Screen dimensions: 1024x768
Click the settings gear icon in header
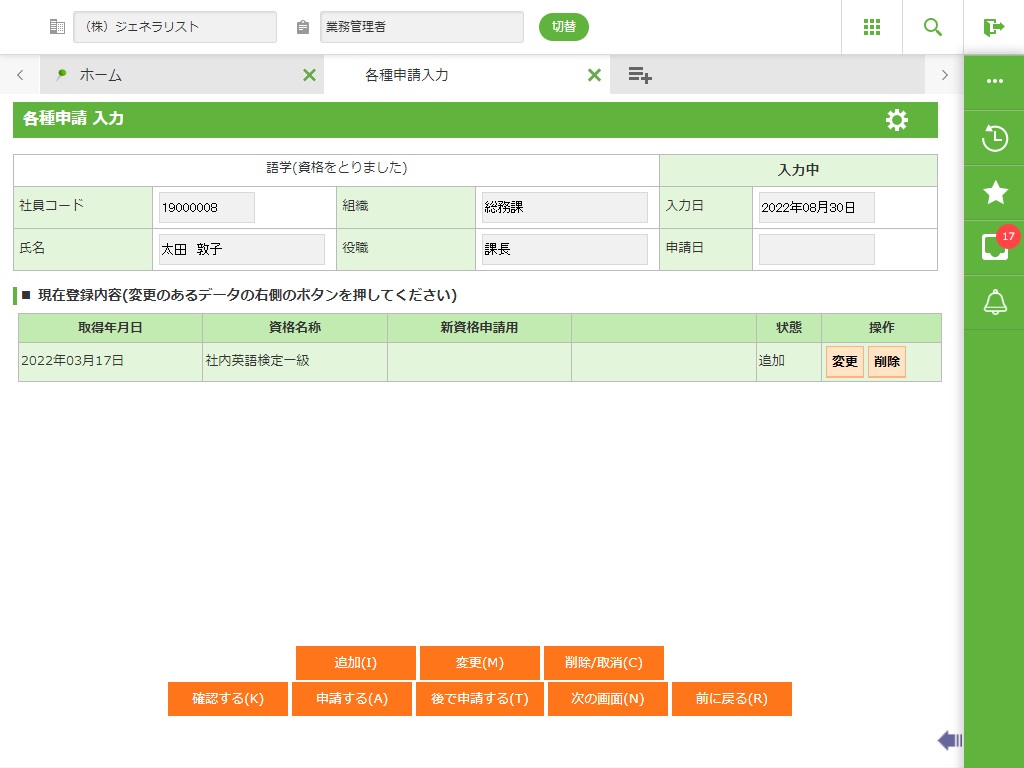click(897, 120)
